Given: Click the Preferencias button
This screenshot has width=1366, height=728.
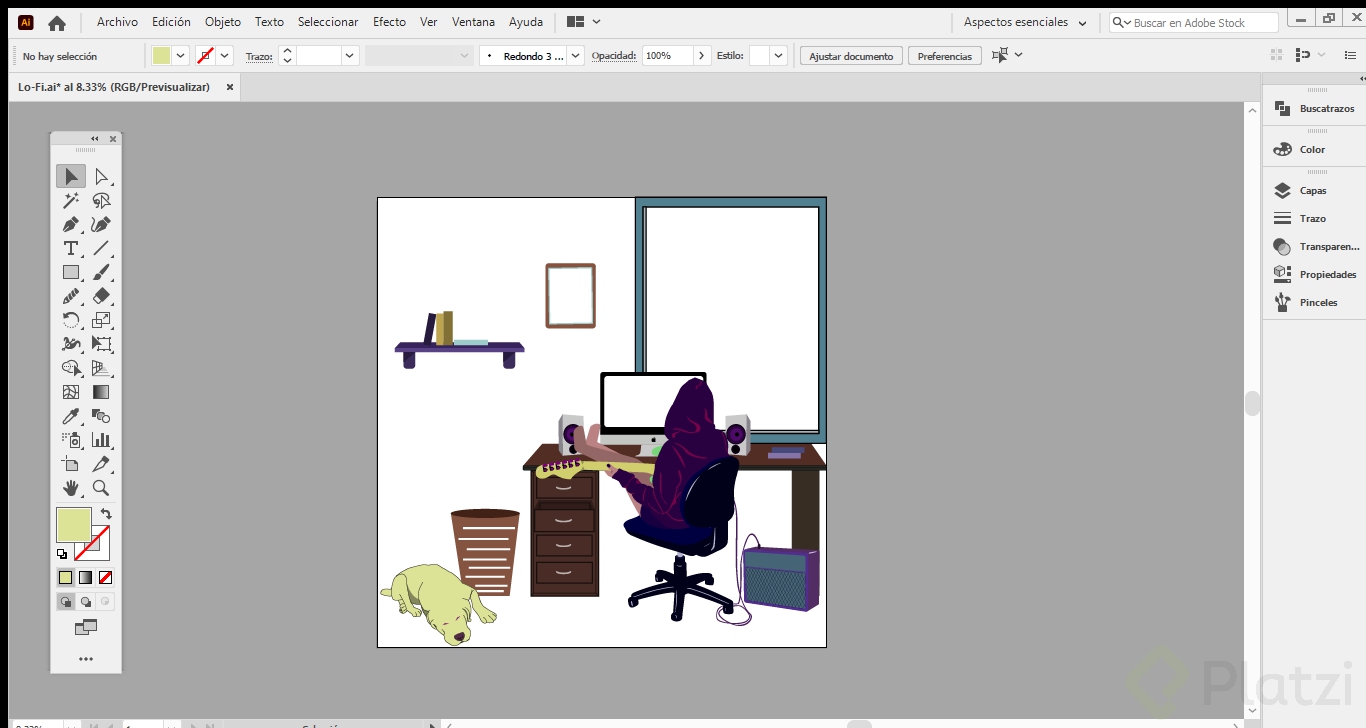Looking at the screenshot, I should 944,56.
